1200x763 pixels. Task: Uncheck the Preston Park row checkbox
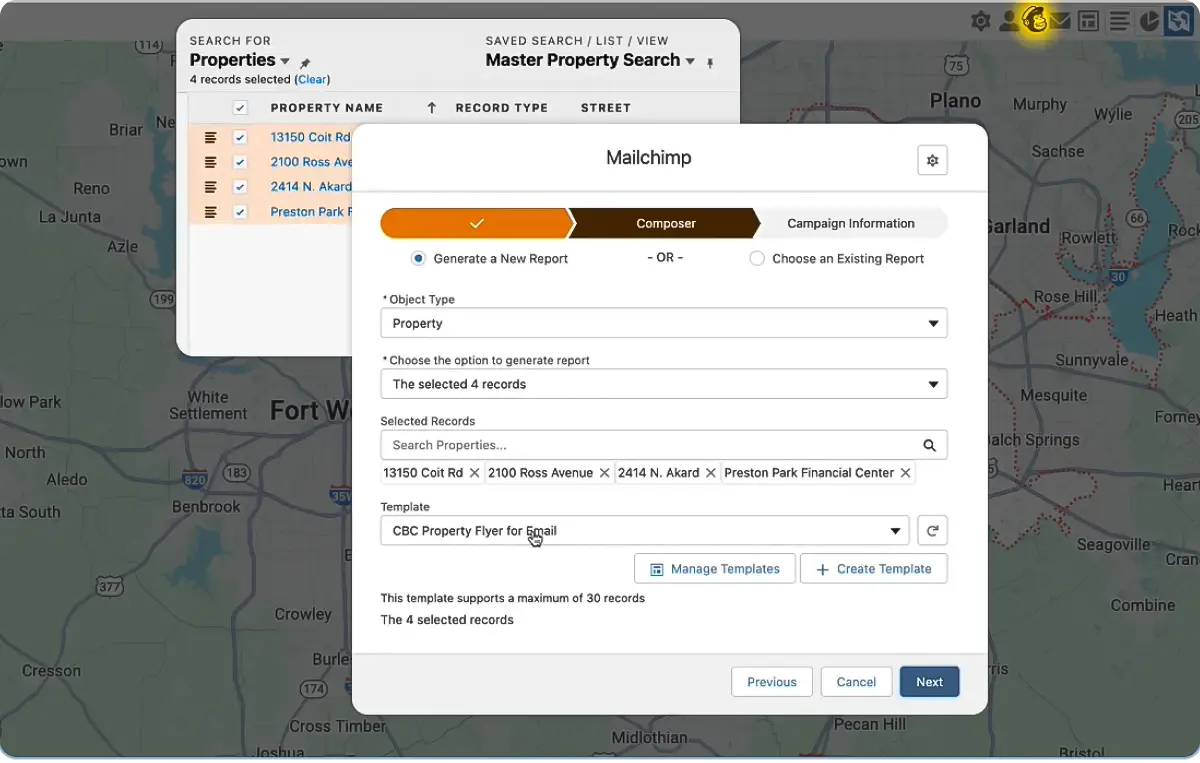click(x=240, y=212)
